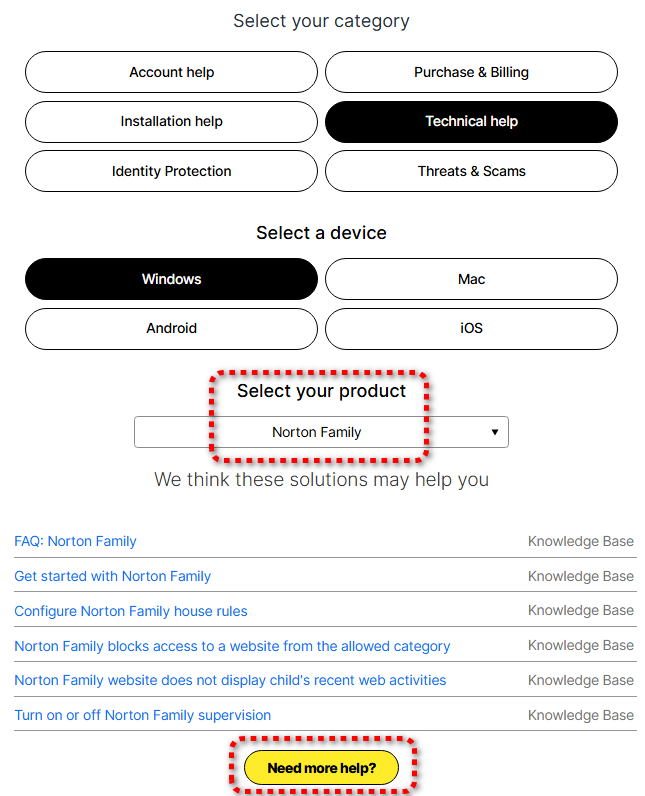Choose Mac as the device
Screen dimensions: 645x796
(x=471, y=279)
